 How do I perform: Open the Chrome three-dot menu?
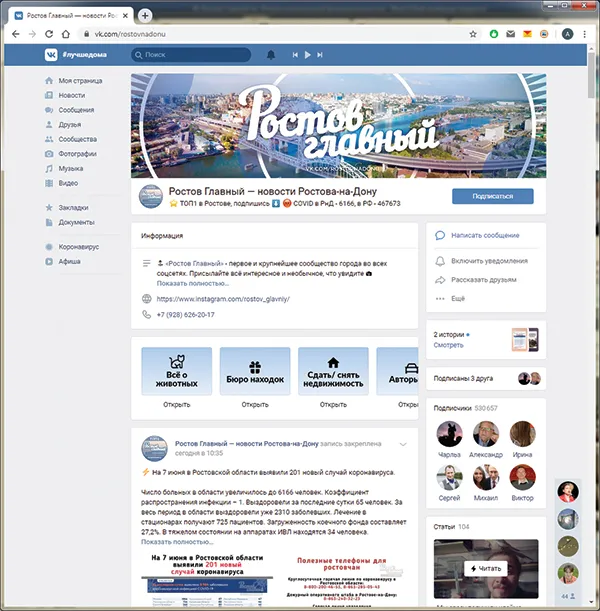586,33
